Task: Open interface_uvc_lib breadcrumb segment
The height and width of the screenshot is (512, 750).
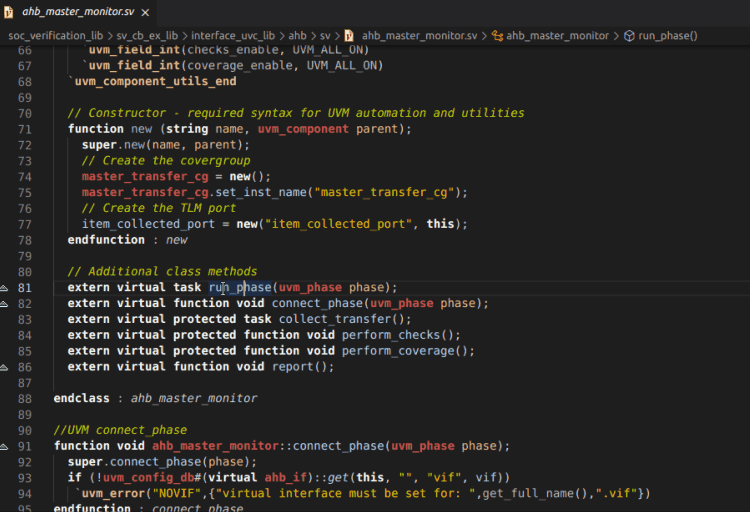Action: click(233, 36)
